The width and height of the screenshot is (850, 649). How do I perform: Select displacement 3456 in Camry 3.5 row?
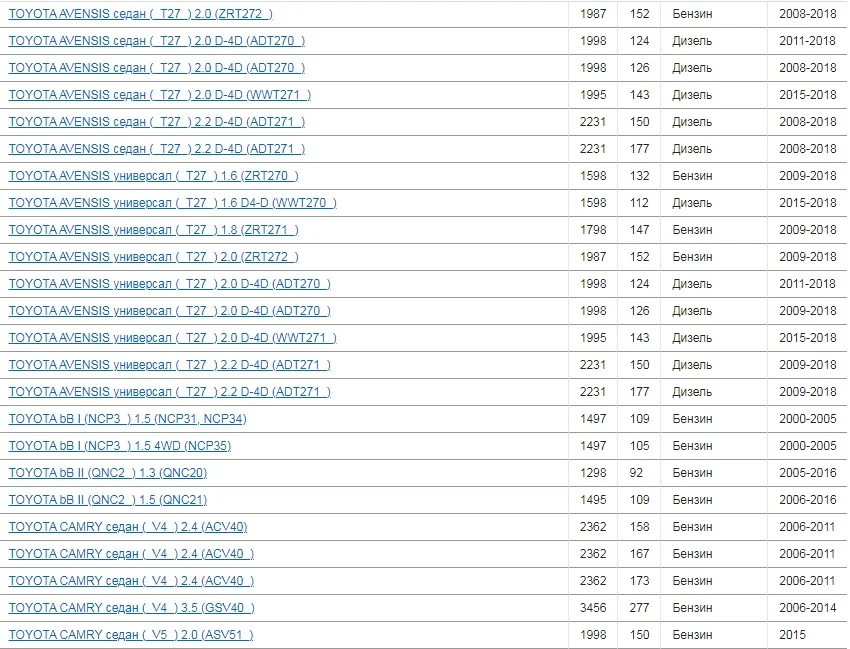593,608
